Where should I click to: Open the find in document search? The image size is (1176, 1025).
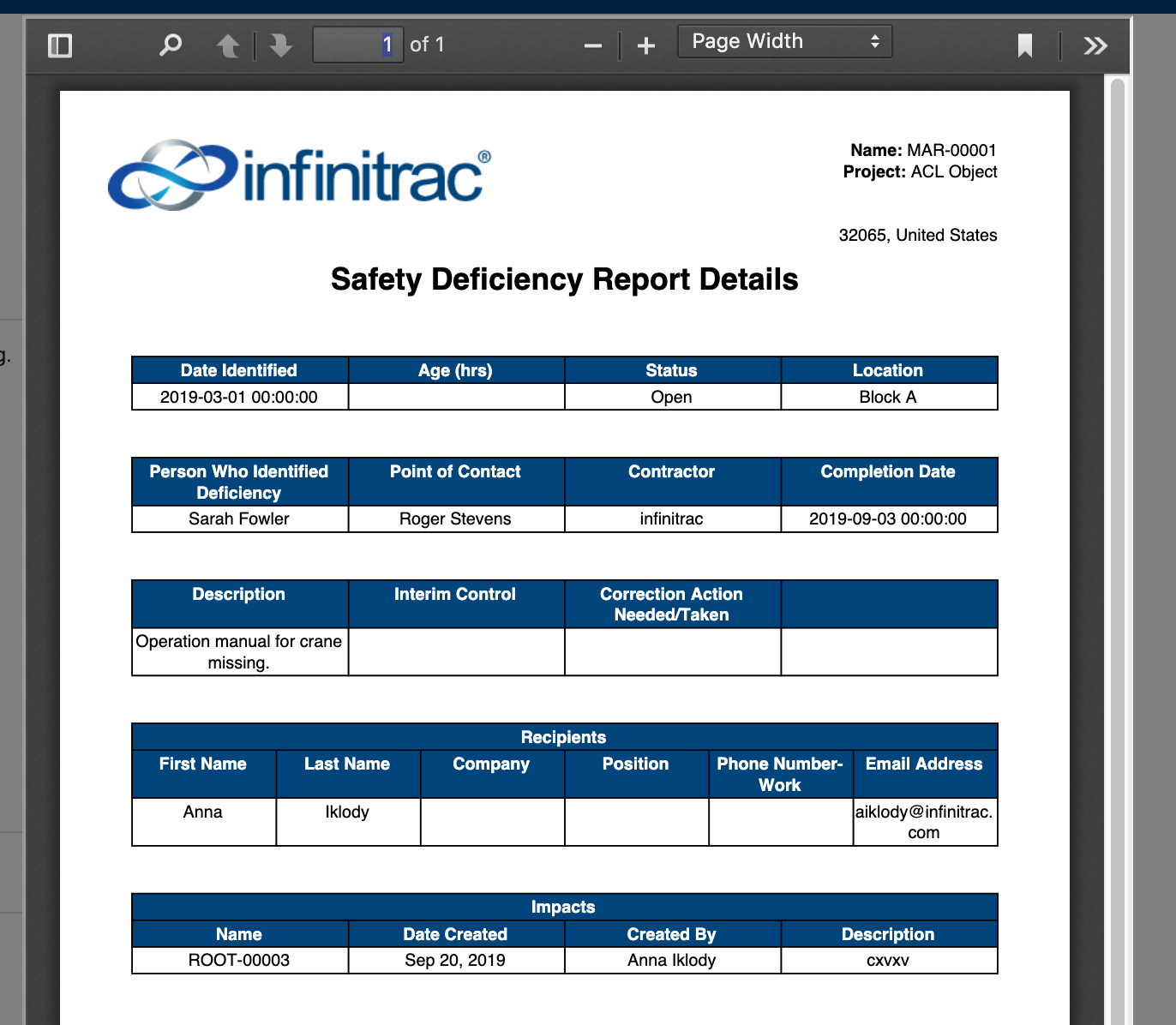coord(171,45)
